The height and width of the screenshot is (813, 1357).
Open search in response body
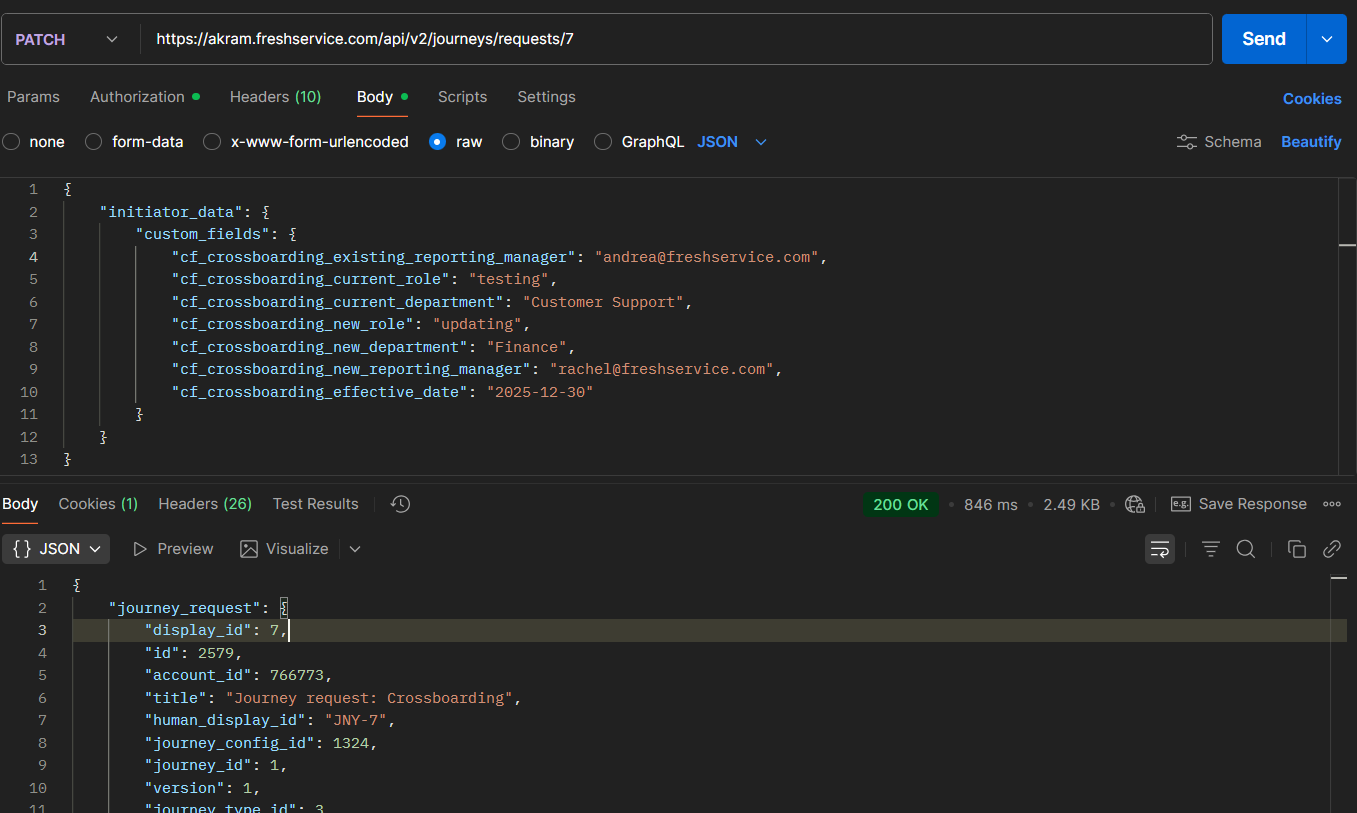1245,548
